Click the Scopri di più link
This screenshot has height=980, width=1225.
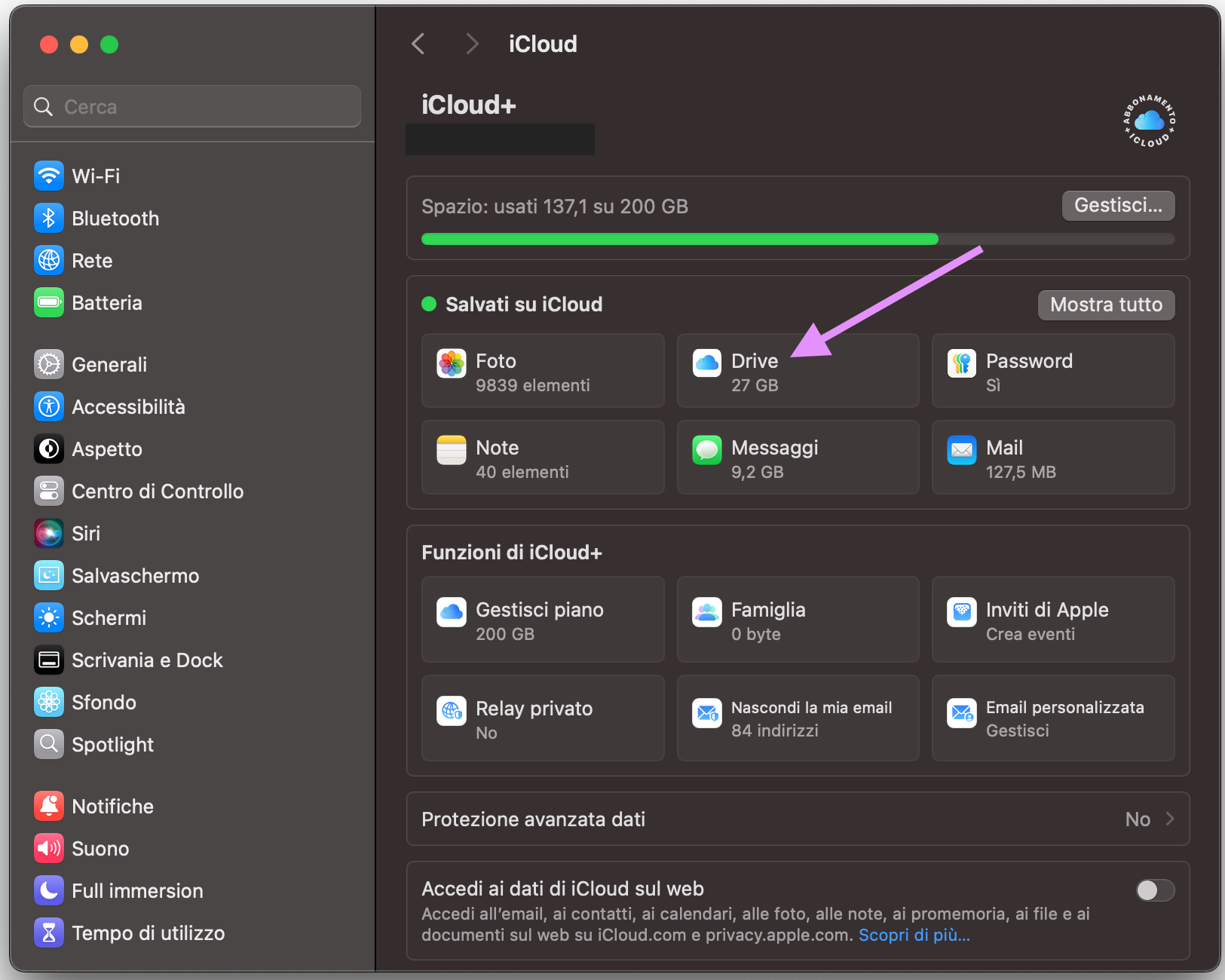point(914,935)
